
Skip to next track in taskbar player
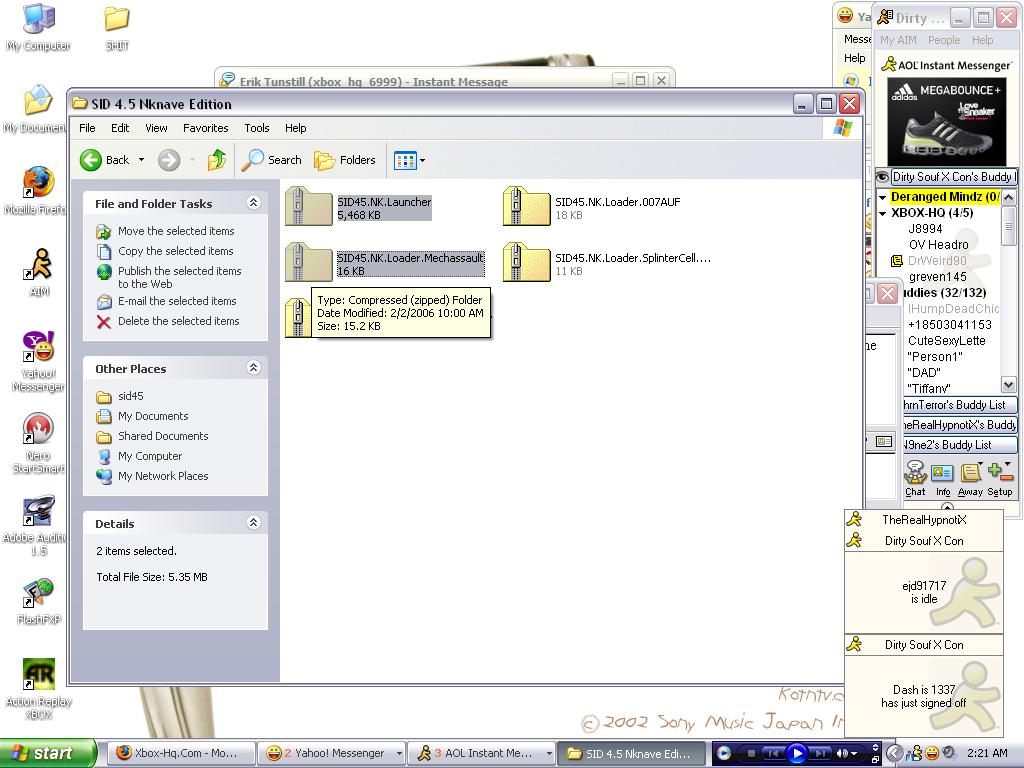pos(820,754)
